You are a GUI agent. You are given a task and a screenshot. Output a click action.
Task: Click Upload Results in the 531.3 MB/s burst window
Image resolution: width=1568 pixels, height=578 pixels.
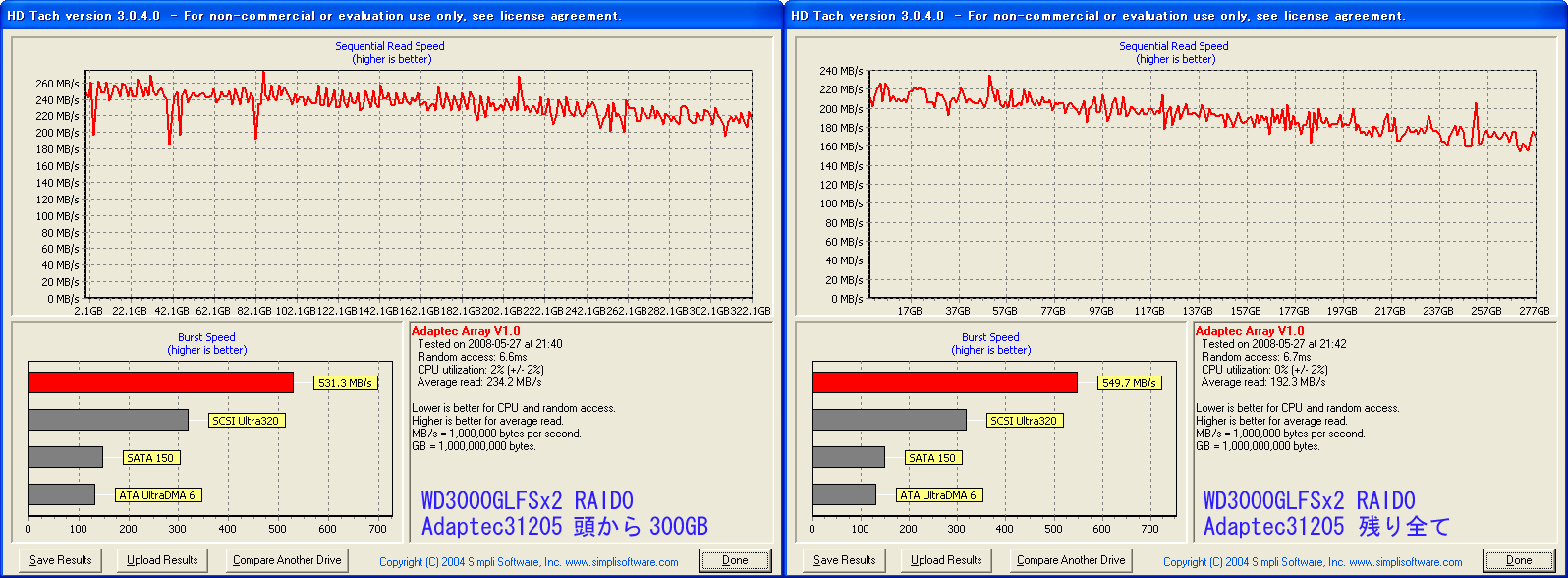(162, 560)
